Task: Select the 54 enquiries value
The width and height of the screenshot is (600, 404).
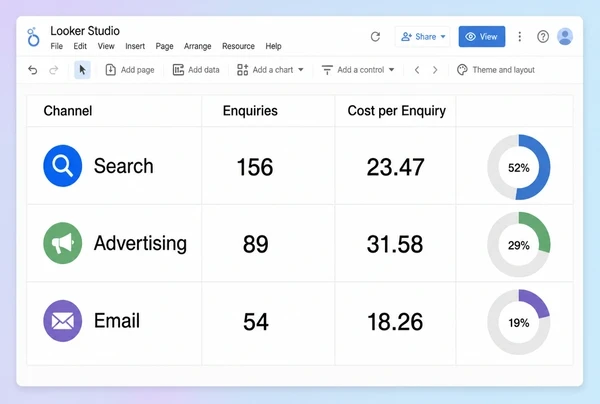Action: click(256, 322)
